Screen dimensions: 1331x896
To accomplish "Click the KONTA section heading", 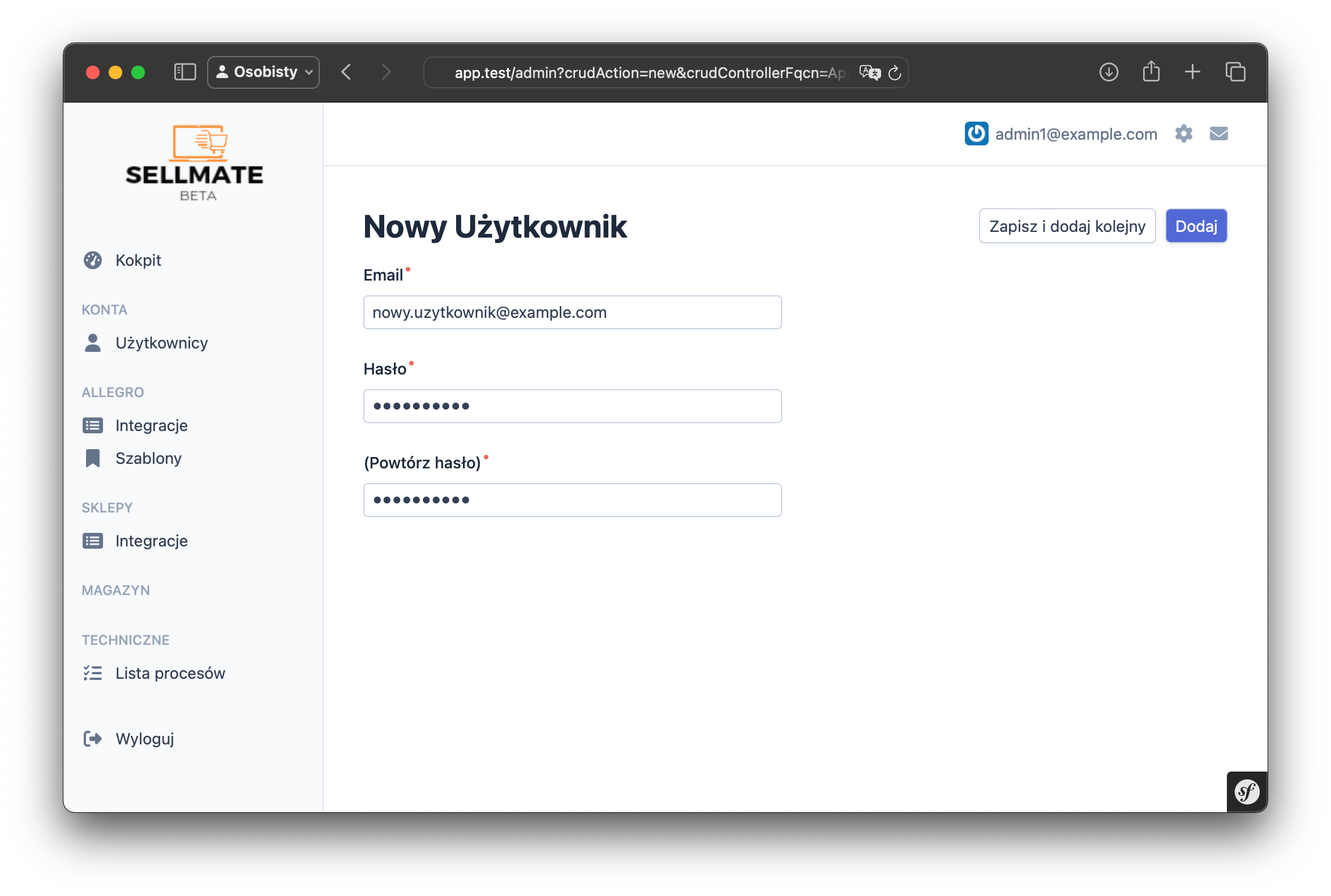I will tap(104, 310).
